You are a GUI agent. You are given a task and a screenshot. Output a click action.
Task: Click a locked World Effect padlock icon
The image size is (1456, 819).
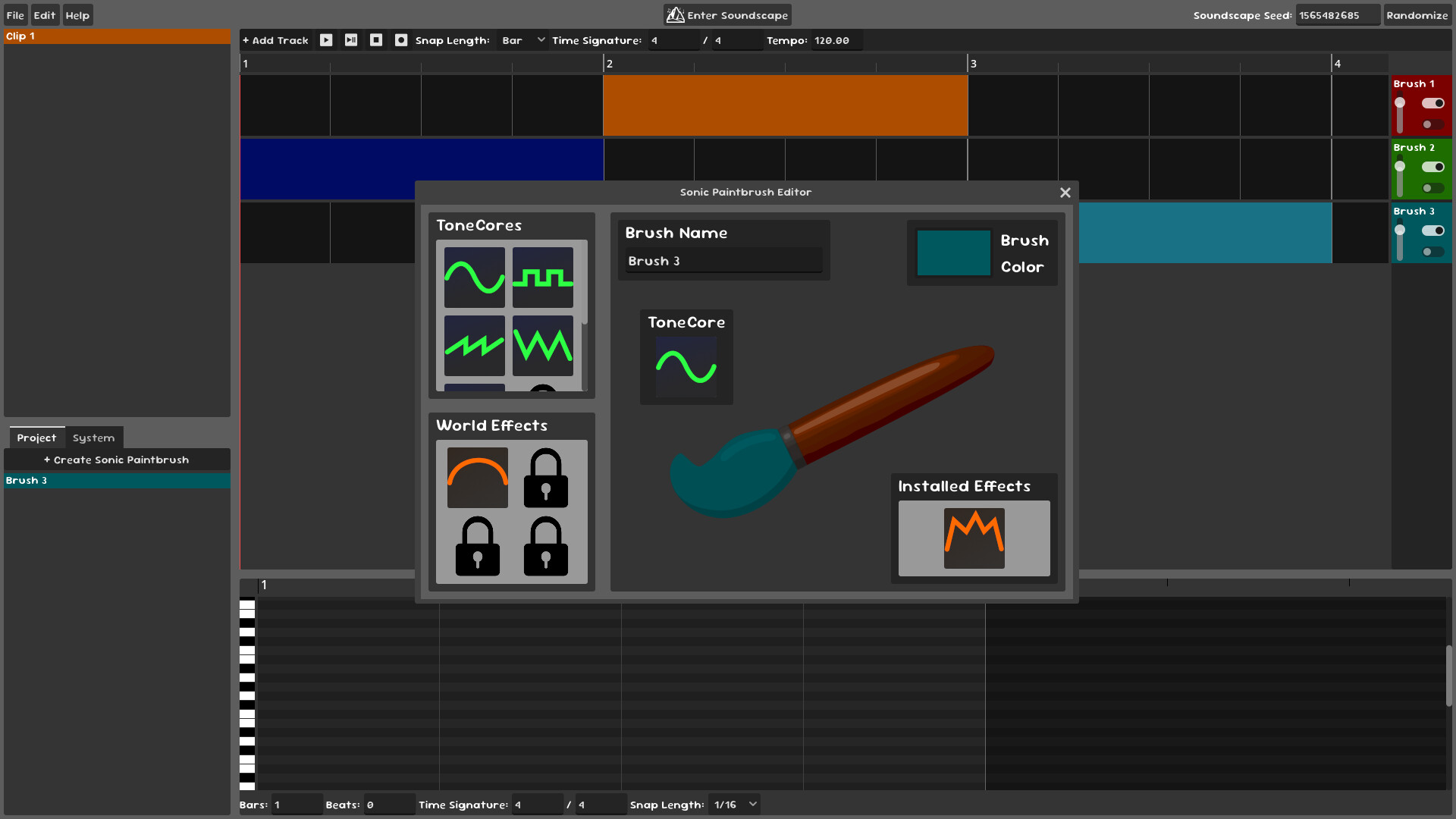coord(545,478)
